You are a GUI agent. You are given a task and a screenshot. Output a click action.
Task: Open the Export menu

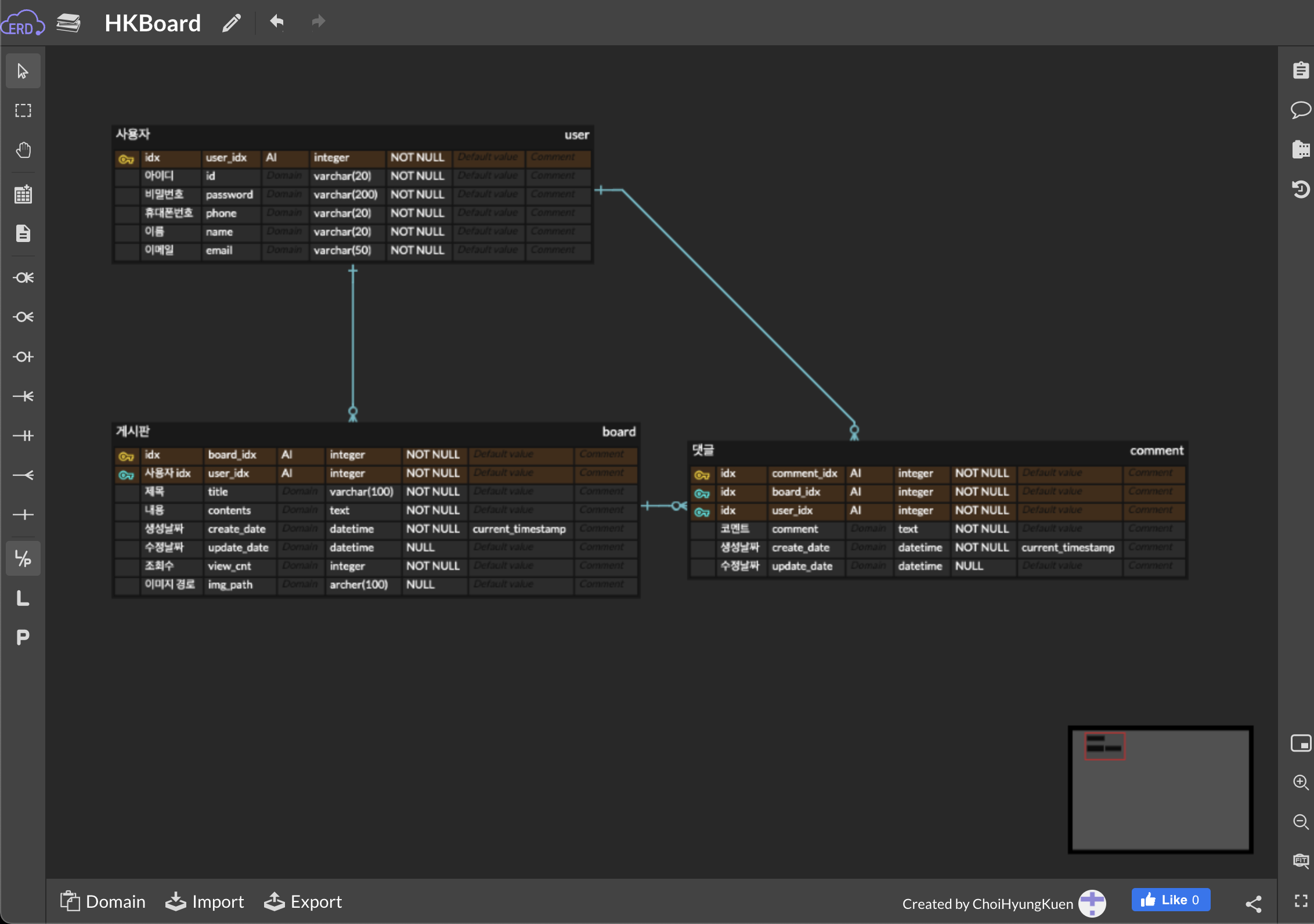303,901
